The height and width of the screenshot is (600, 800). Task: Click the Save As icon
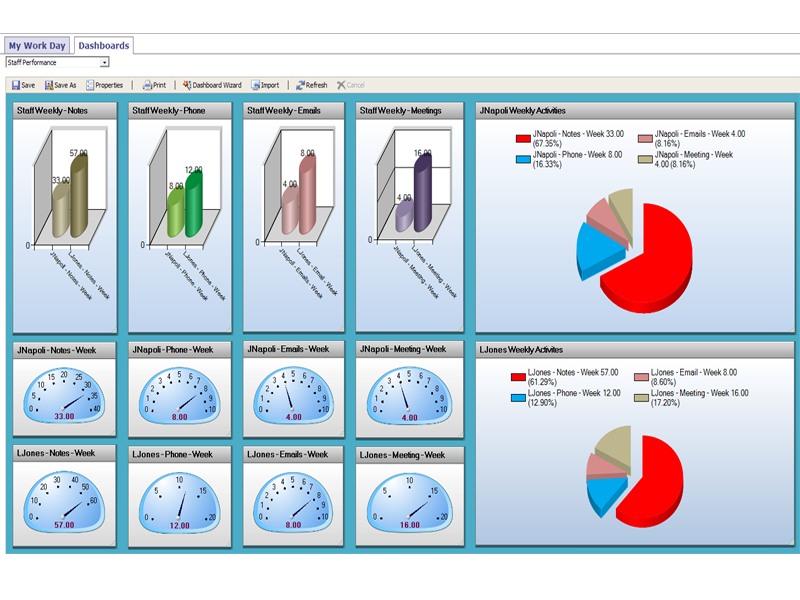60,86
